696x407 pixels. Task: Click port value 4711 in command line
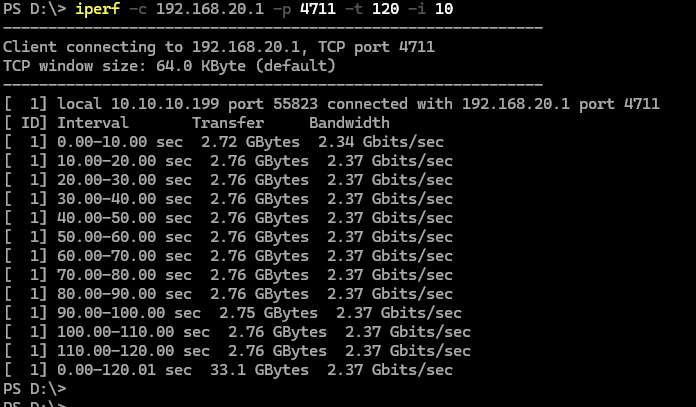tap(317, 9)
